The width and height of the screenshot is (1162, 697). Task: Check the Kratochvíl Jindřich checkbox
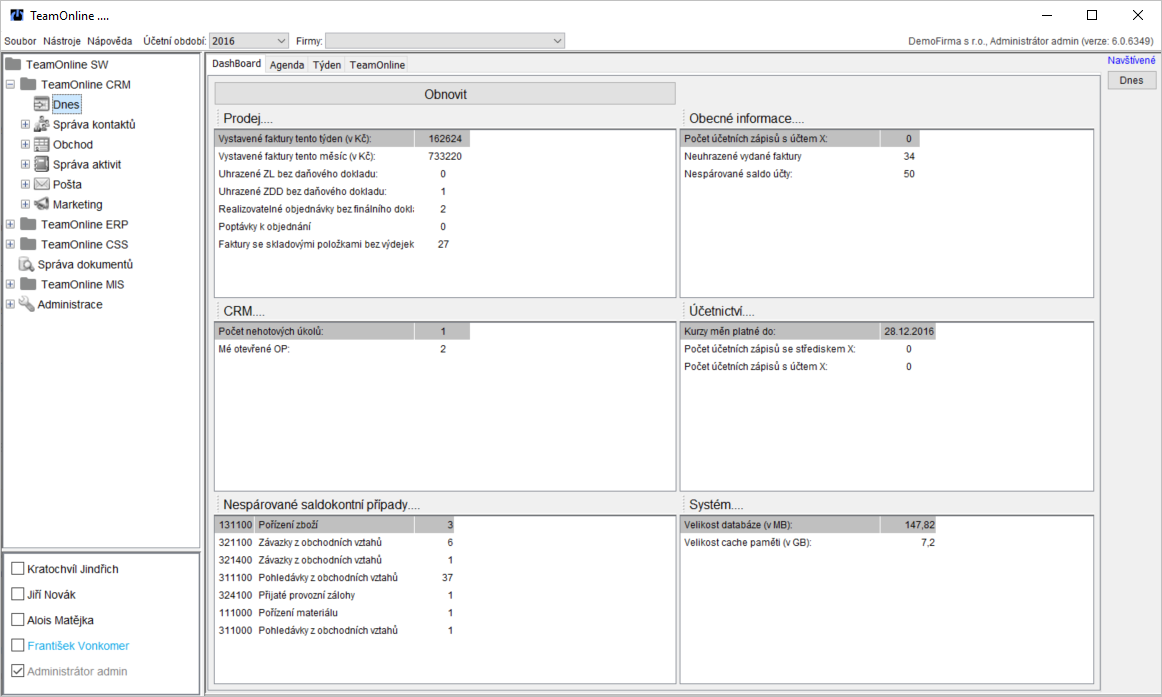tap(18, 569)
